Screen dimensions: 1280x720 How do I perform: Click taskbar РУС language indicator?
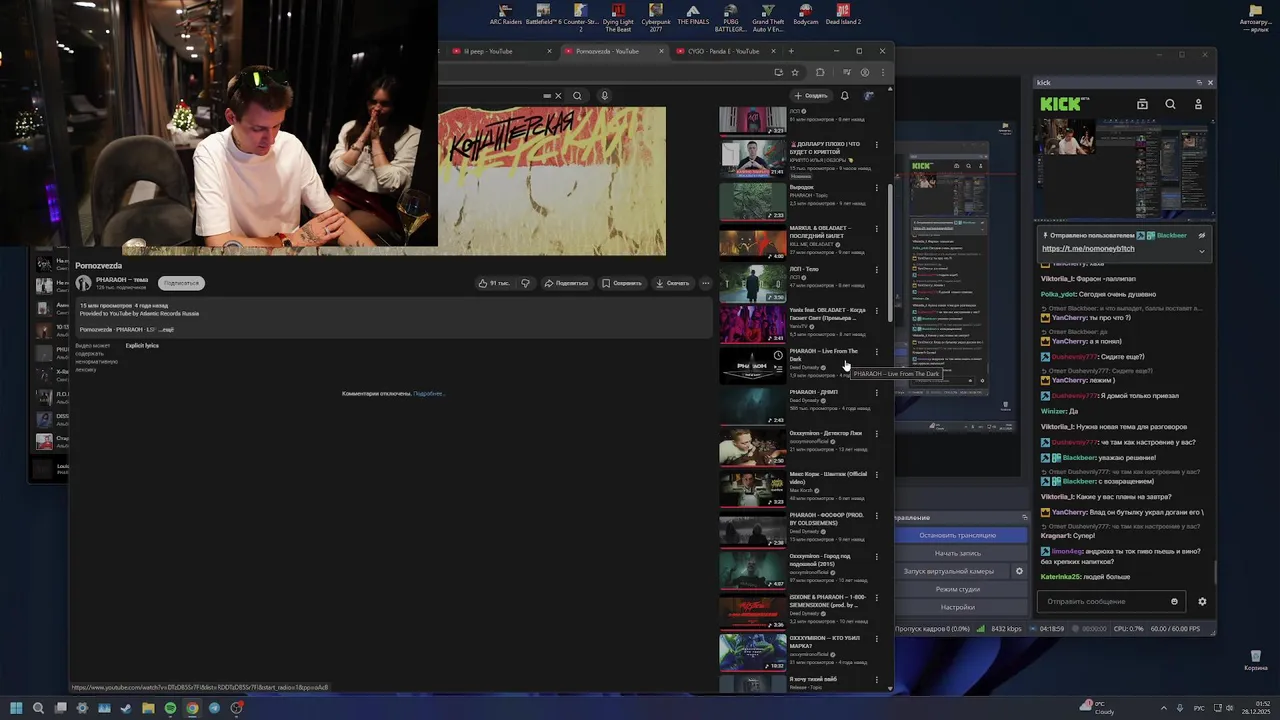[1199, 708]
